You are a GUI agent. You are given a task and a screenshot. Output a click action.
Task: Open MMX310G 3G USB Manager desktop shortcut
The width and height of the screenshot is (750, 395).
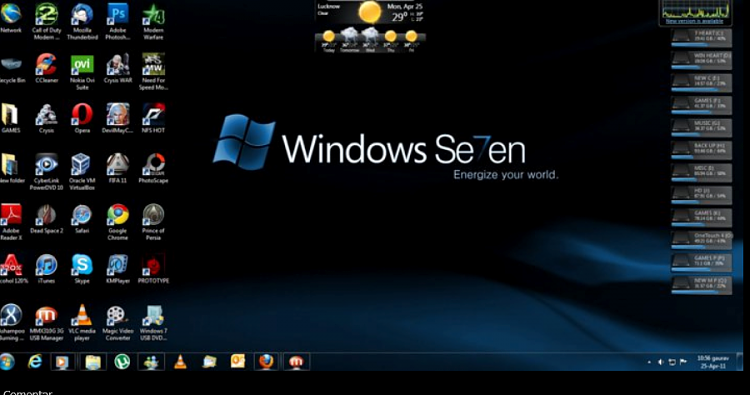tap(46, 323)
